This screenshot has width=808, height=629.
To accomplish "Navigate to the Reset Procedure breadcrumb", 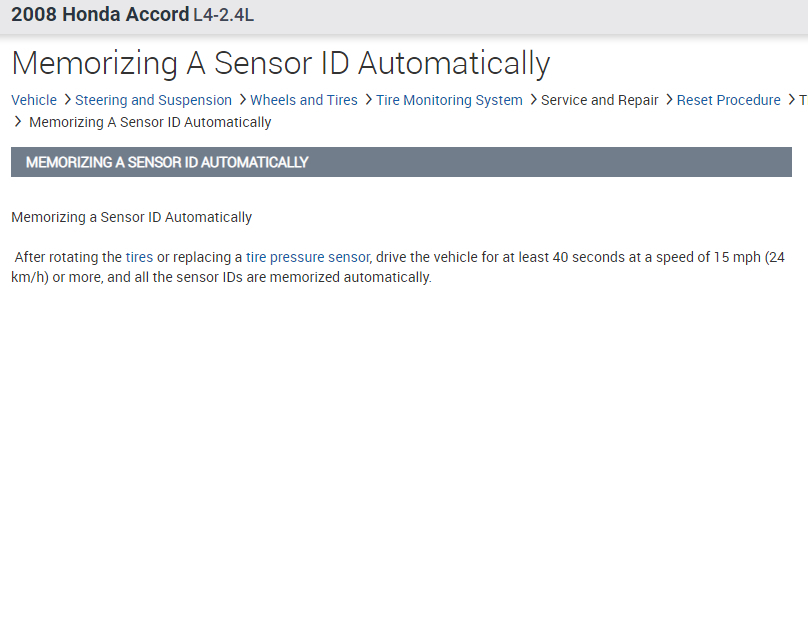I will pyautogui.click(x=728, y=100).
